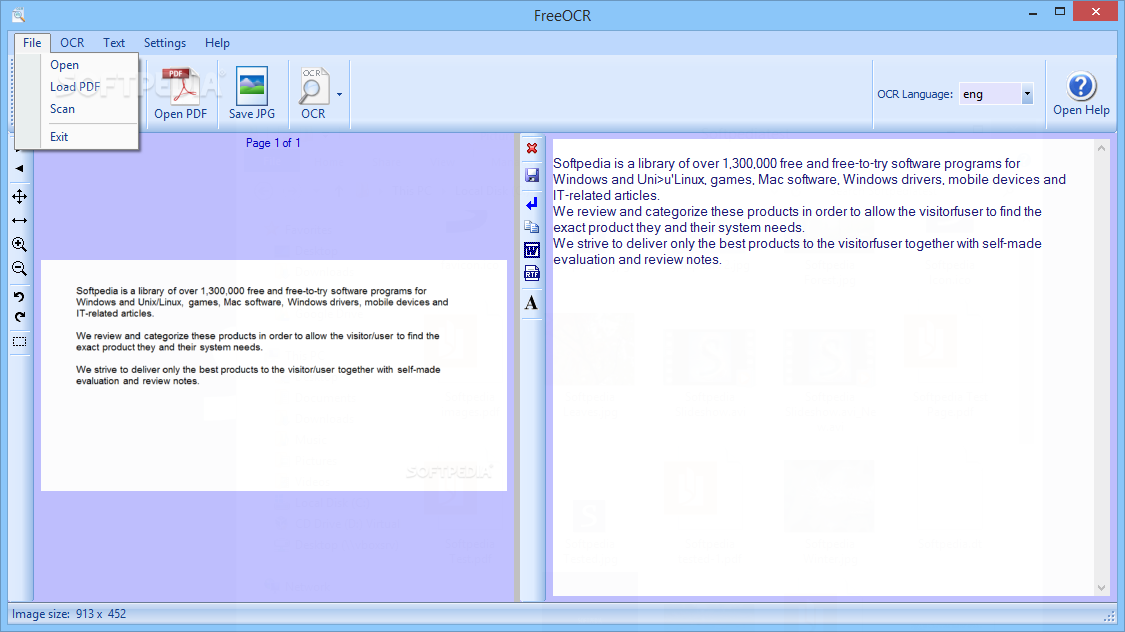Close the open File menu
Screen dimensions: 1125x632
click(x=32, y=43)
